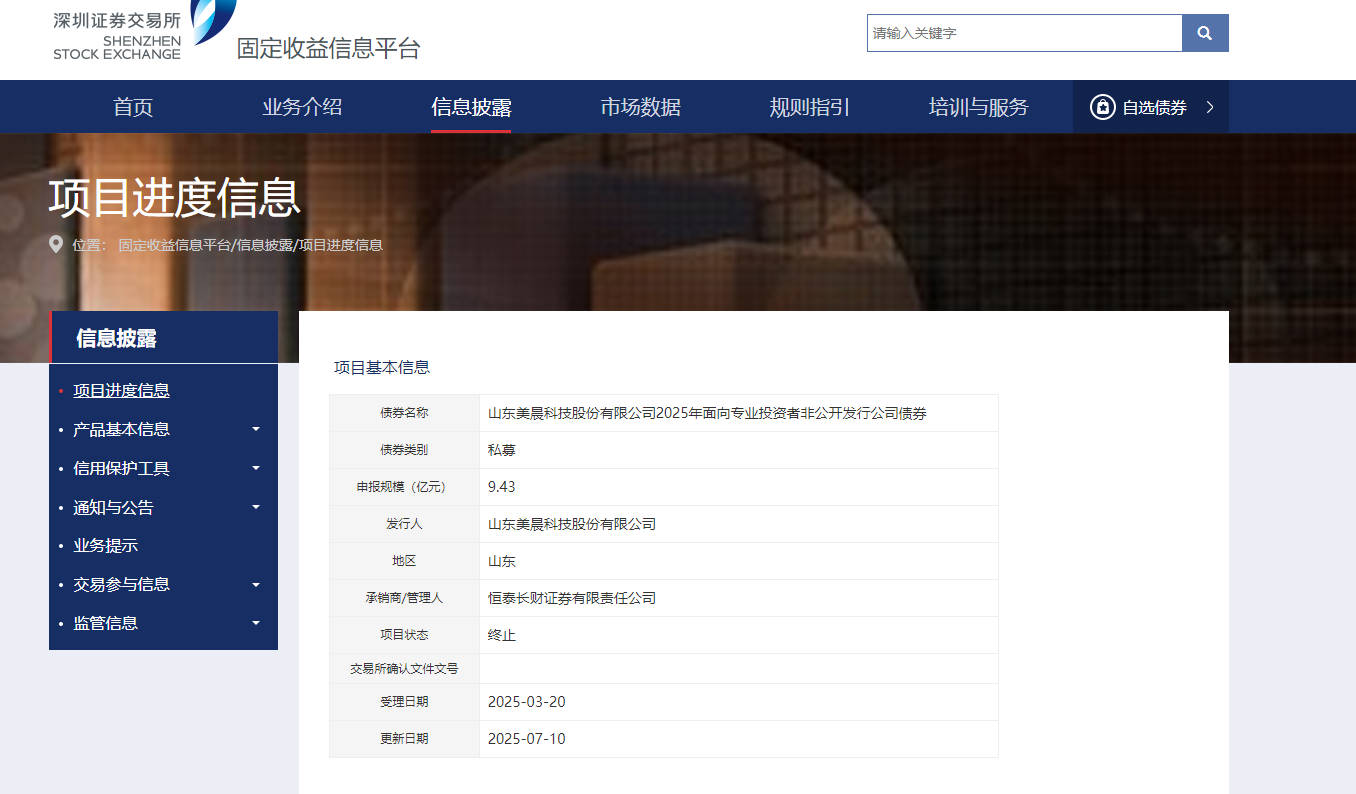Click the 受理日期 row label

coord(404,702)
